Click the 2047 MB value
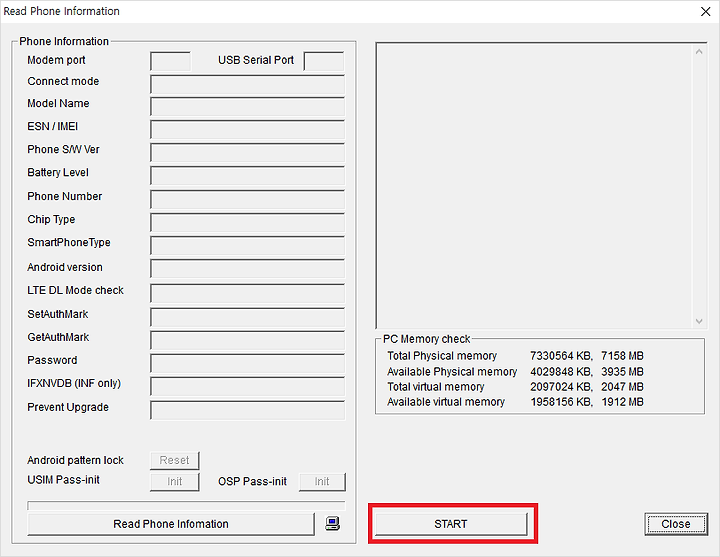 coord(622,387)
